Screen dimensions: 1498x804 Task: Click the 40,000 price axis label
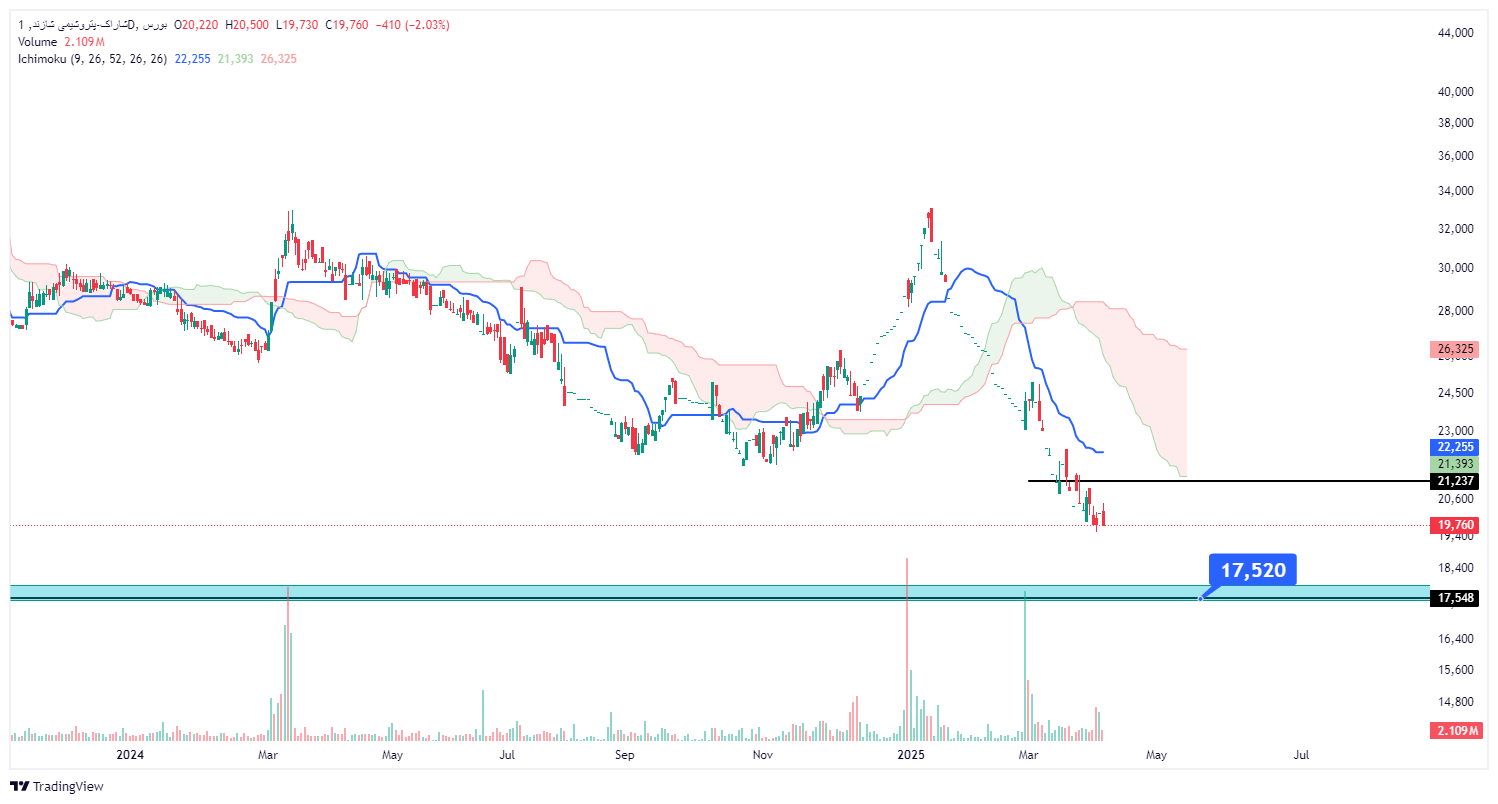point(1455,91)
